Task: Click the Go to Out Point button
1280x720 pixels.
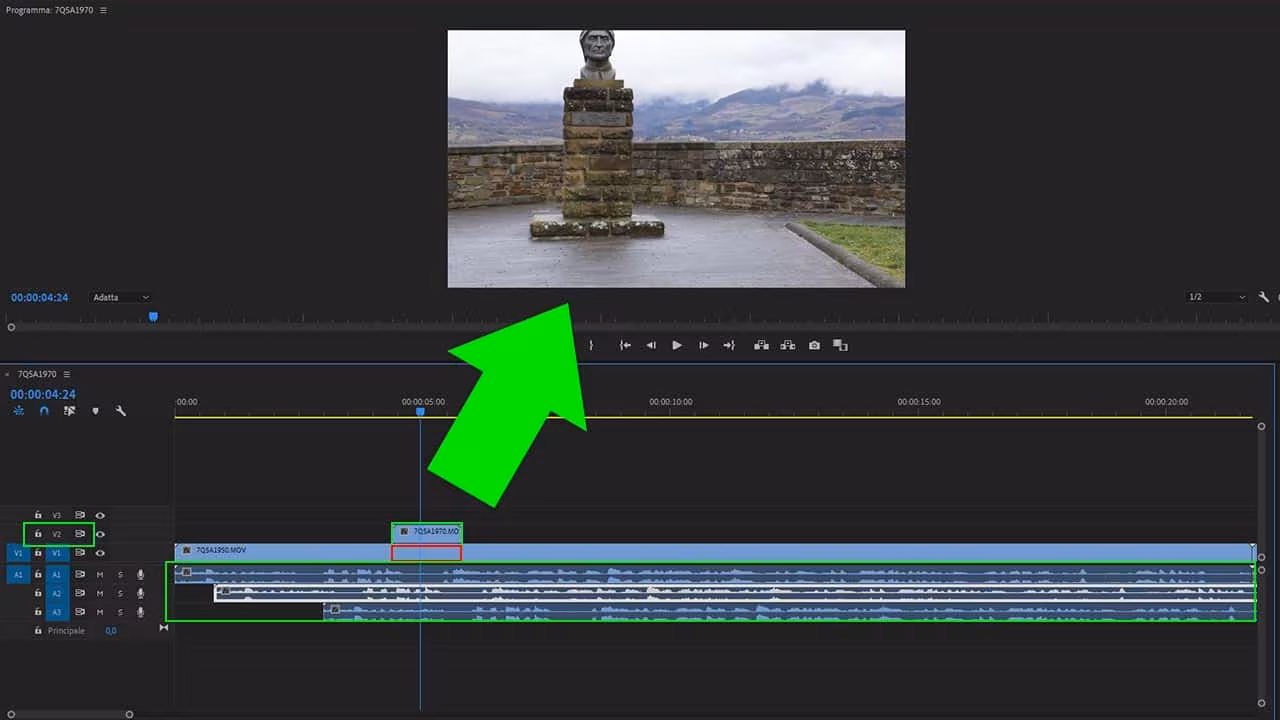Action: (729, 345)
